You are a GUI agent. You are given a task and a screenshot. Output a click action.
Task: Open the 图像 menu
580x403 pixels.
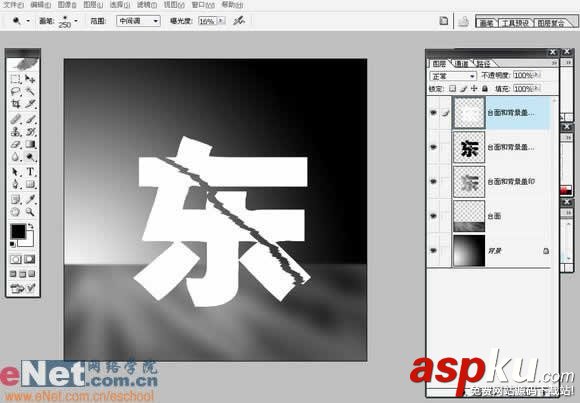point(67,5)
